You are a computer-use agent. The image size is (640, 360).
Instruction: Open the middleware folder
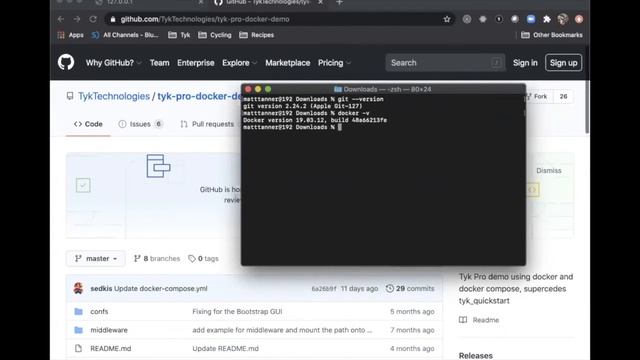coord(109,330)
